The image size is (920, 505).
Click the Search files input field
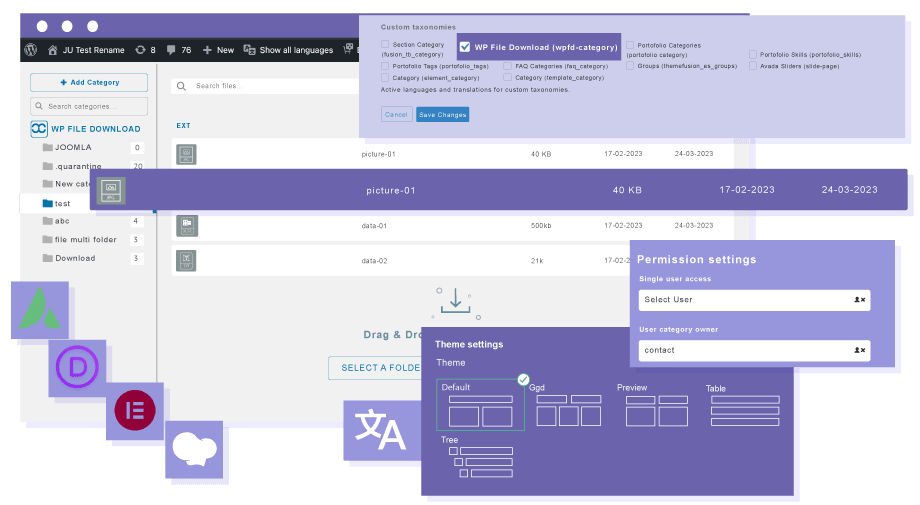coord(265,86)
